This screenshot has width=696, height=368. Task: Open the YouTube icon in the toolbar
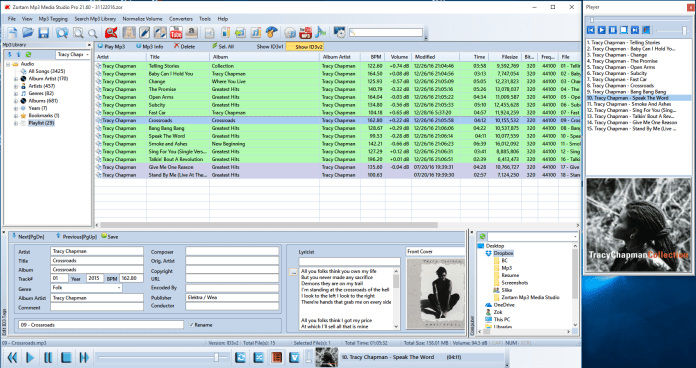tap(176, 32)
